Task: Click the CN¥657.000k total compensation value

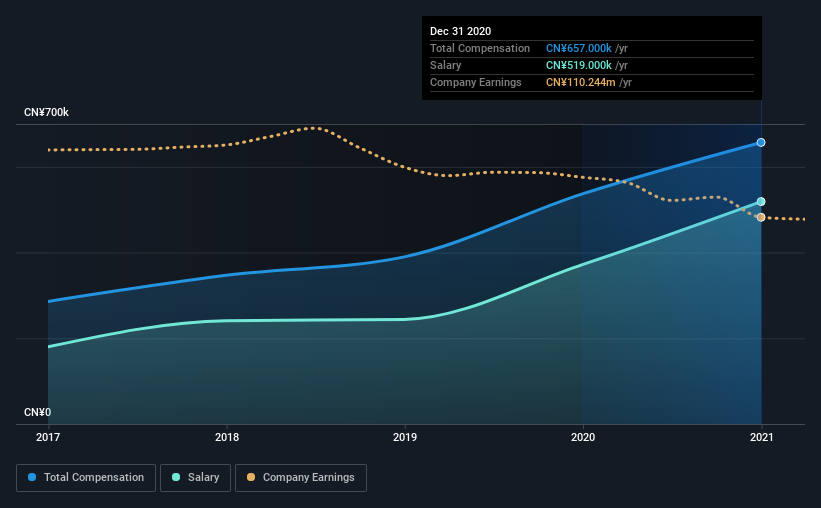Action: [x=579, y=48]
